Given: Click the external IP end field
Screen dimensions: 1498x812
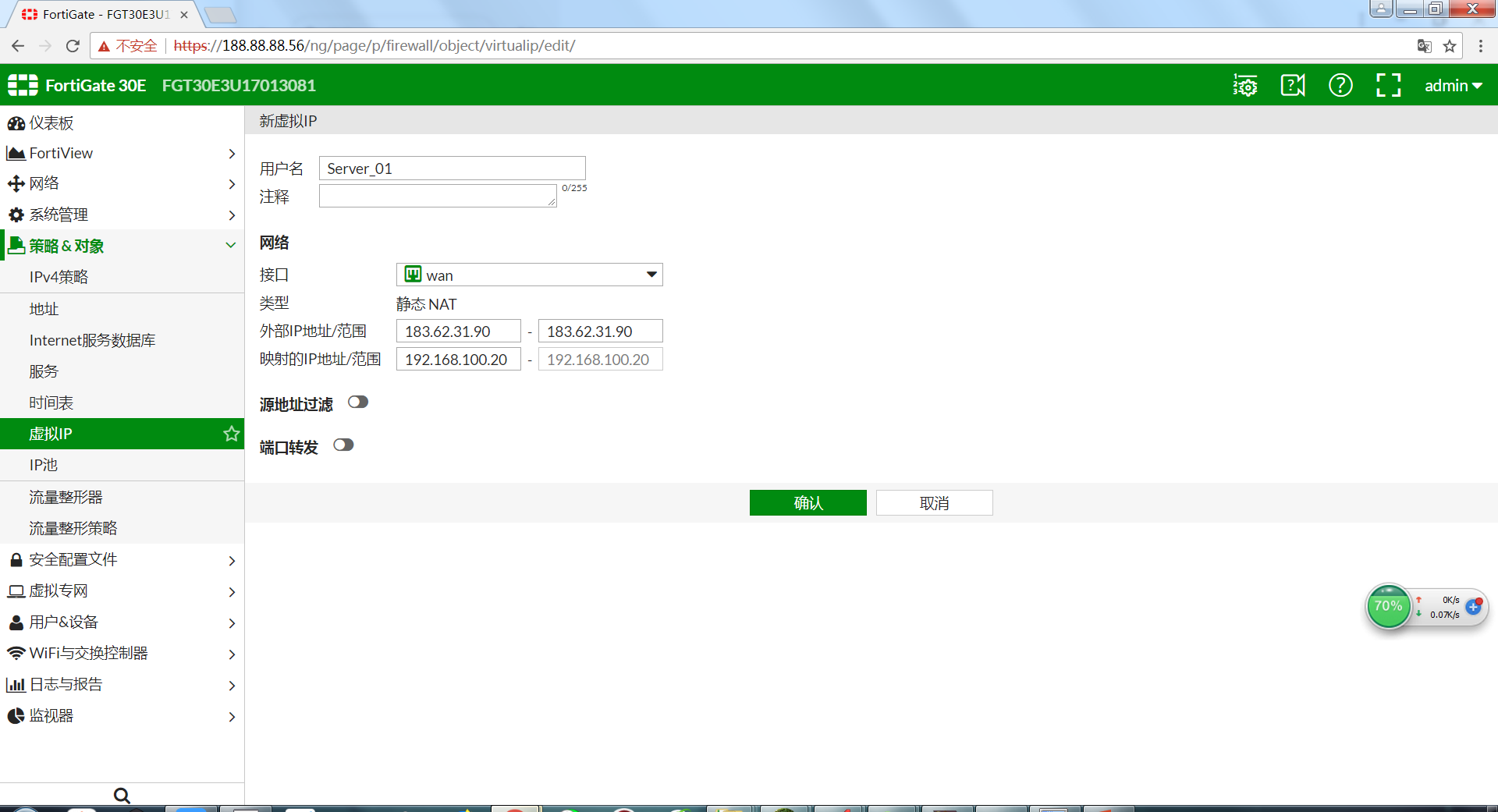Looking at the screenshot, I should [x=600, y=331].
